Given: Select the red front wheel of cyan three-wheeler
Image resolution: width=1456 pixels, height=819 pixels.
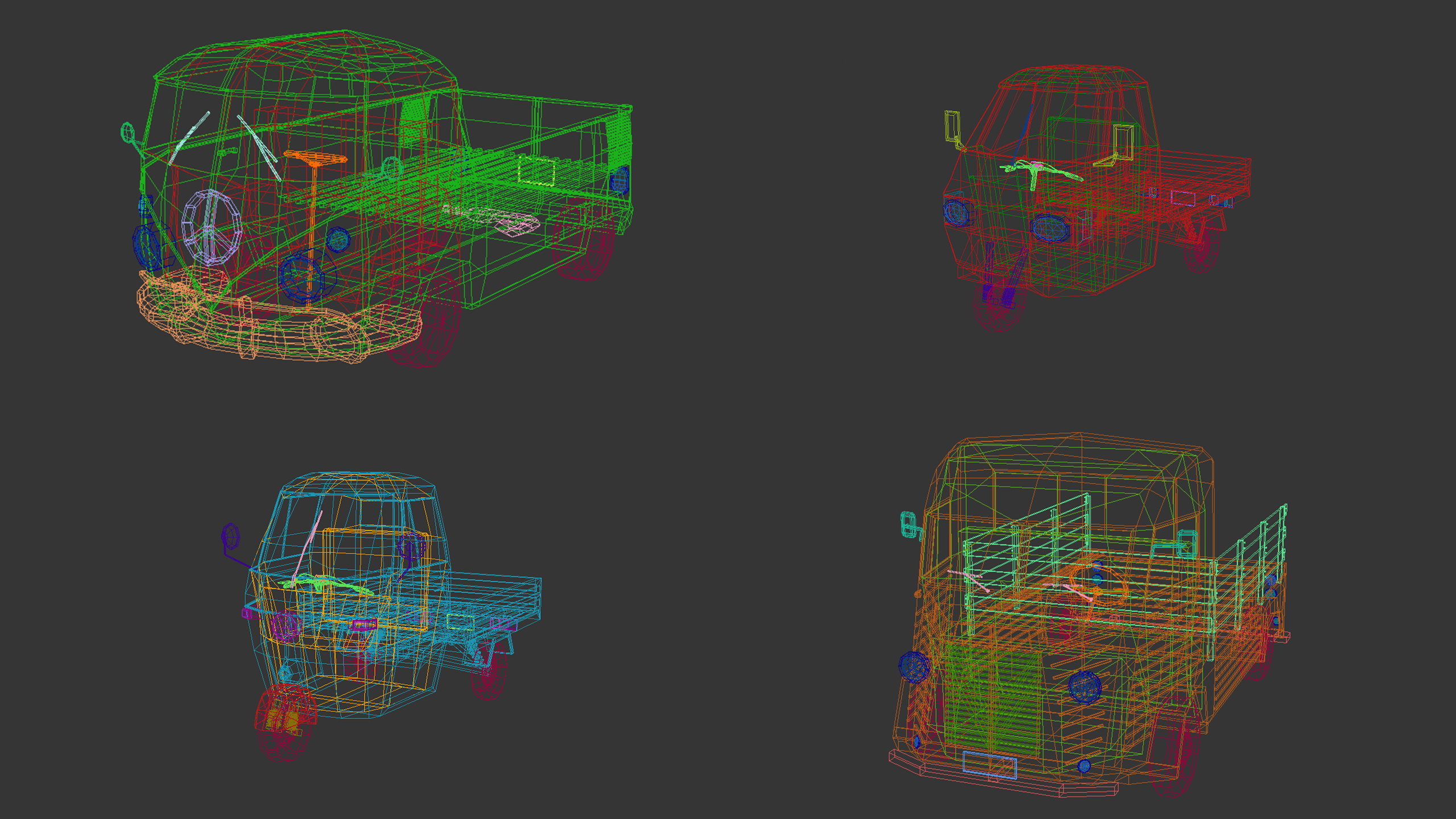Looking at the screenshot, I should pyautogui.click(x=286, y=722).
